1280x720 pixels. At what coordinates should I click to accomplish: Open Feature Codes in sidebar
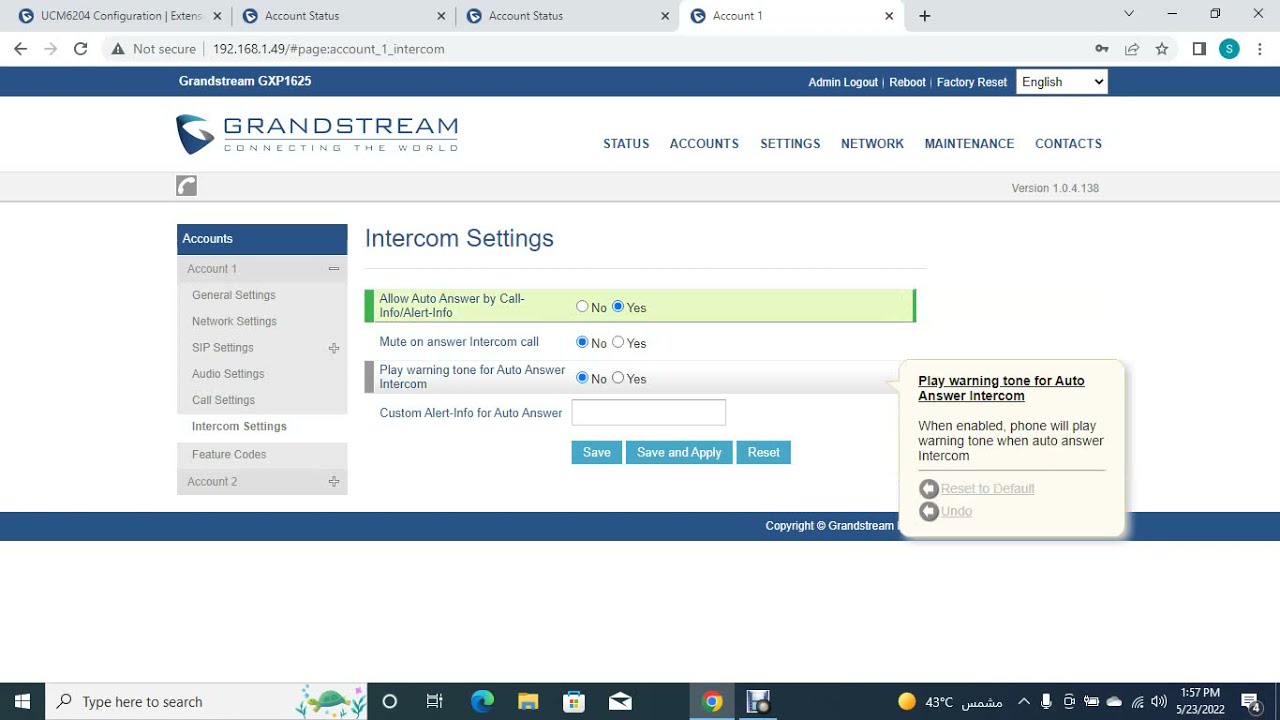(x=229, y=454)
